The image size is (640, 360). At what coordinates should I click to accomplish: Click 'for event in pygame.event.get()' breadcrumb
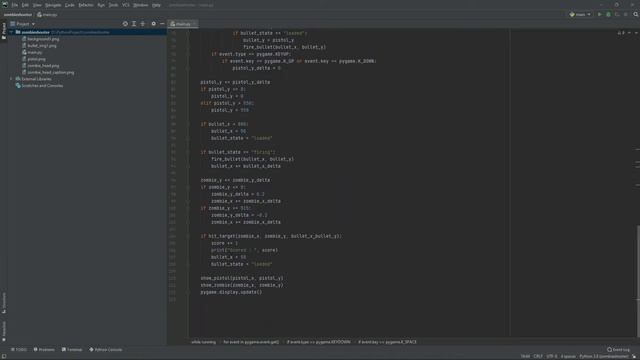tap(251, 342)
